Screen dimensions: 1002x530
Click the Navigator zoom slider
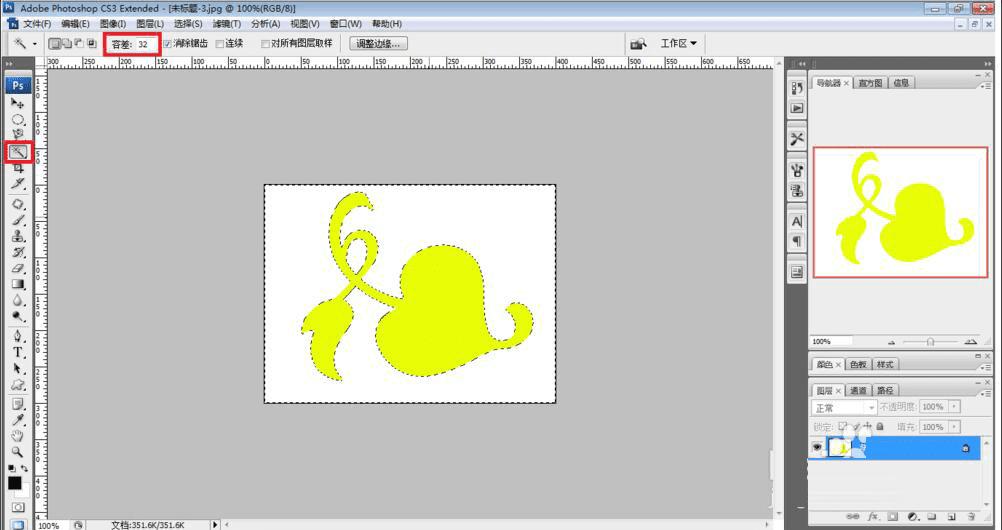pyautogui.click(x=930, y=341)
